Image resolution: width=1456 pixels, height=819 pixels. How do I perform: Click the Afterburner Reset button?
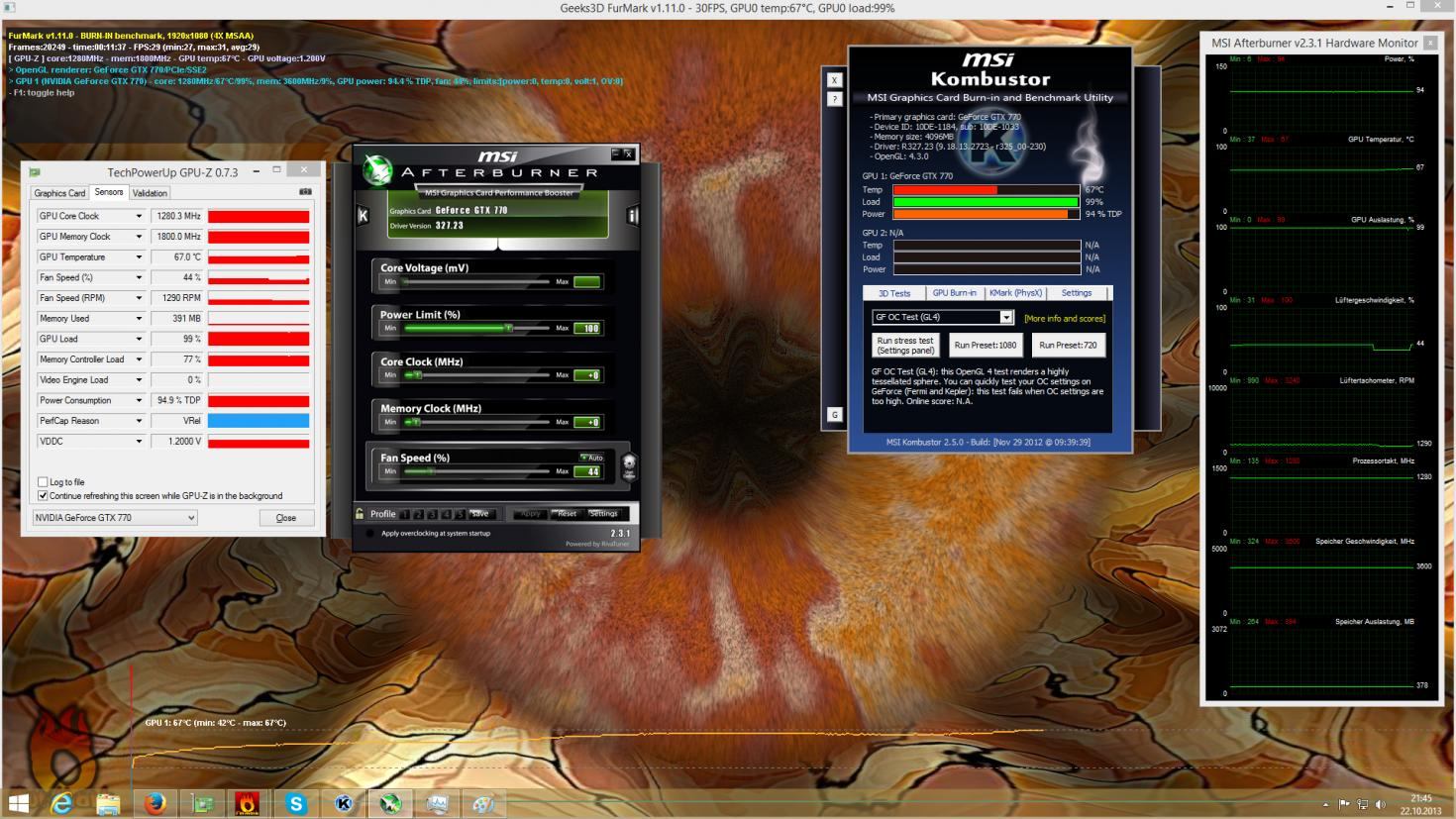point(567,514)
